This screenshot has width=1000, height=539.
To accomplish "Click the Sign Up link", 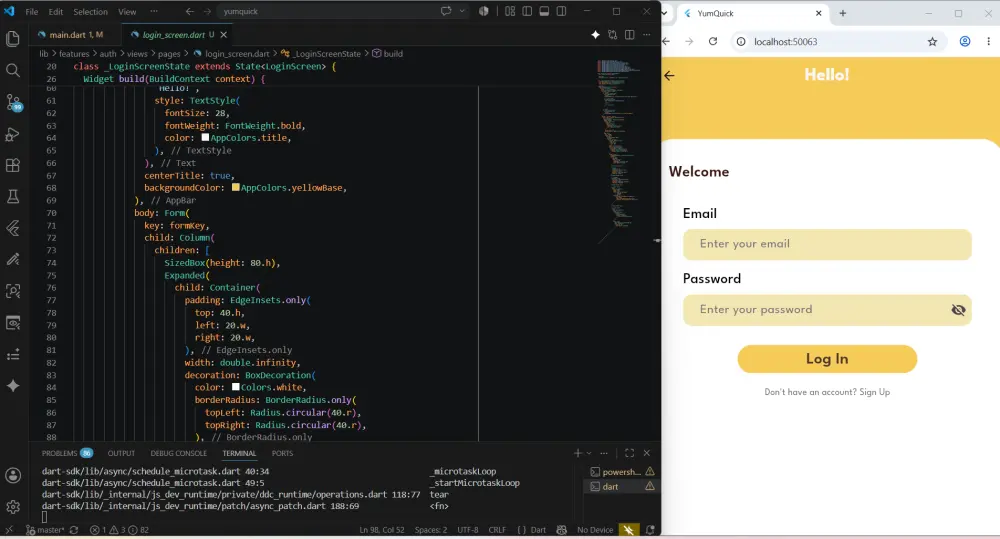I will coord(874,392).
